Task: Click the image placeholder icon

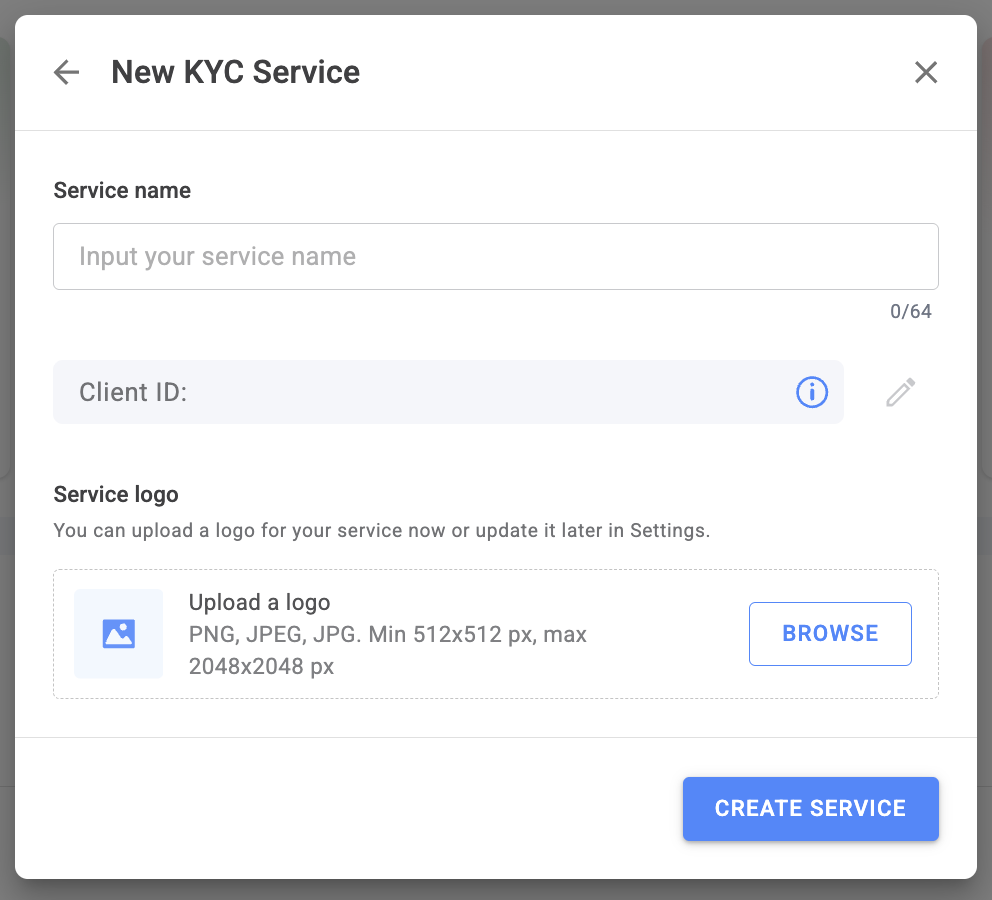Action: (118, 634)
